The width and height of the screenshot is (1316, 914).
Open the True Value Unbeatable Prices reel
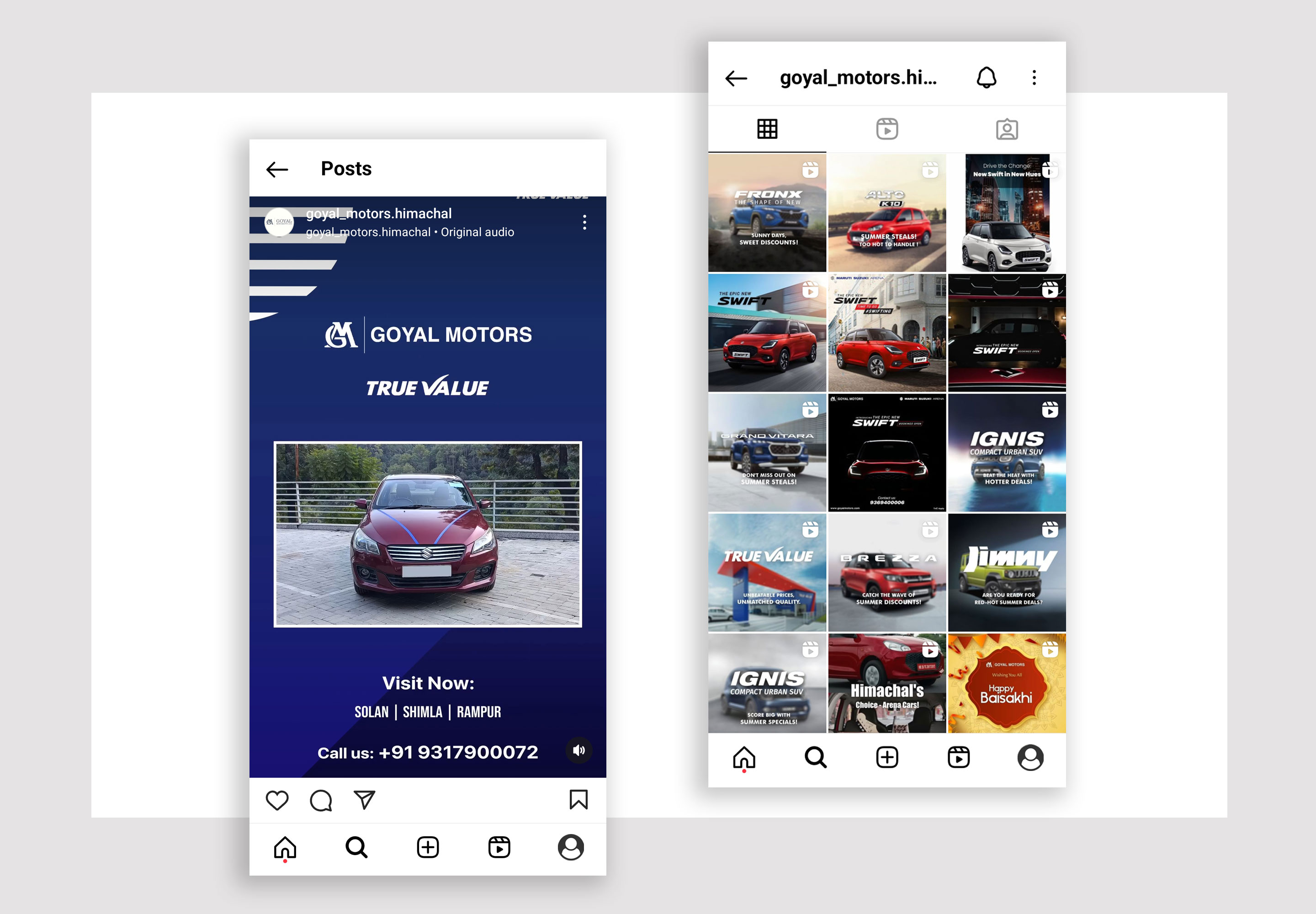pyautogui.click(x=767, y=573)
